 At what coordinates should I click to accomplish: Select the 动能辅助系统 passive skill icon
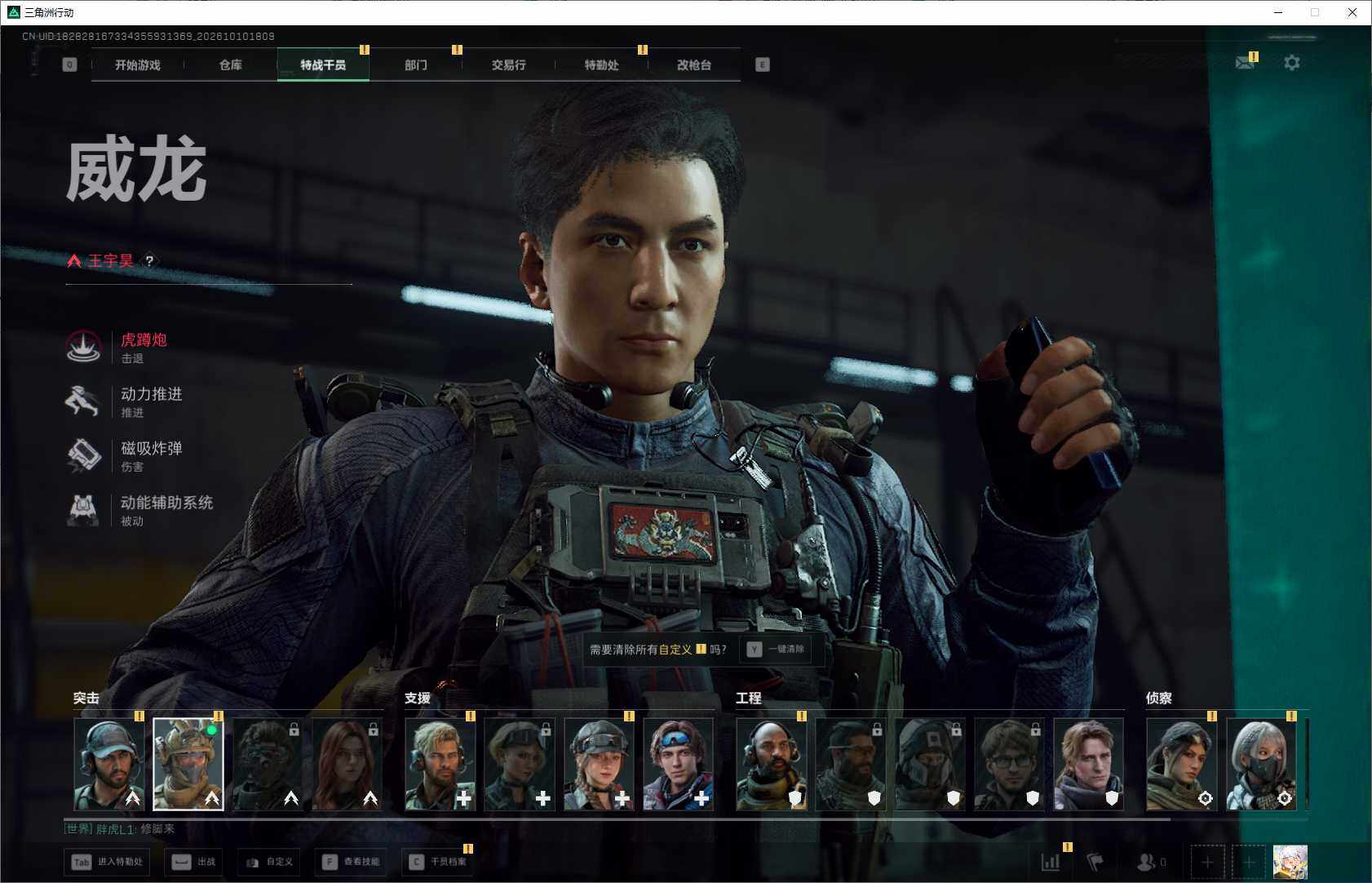click(83, 509)
